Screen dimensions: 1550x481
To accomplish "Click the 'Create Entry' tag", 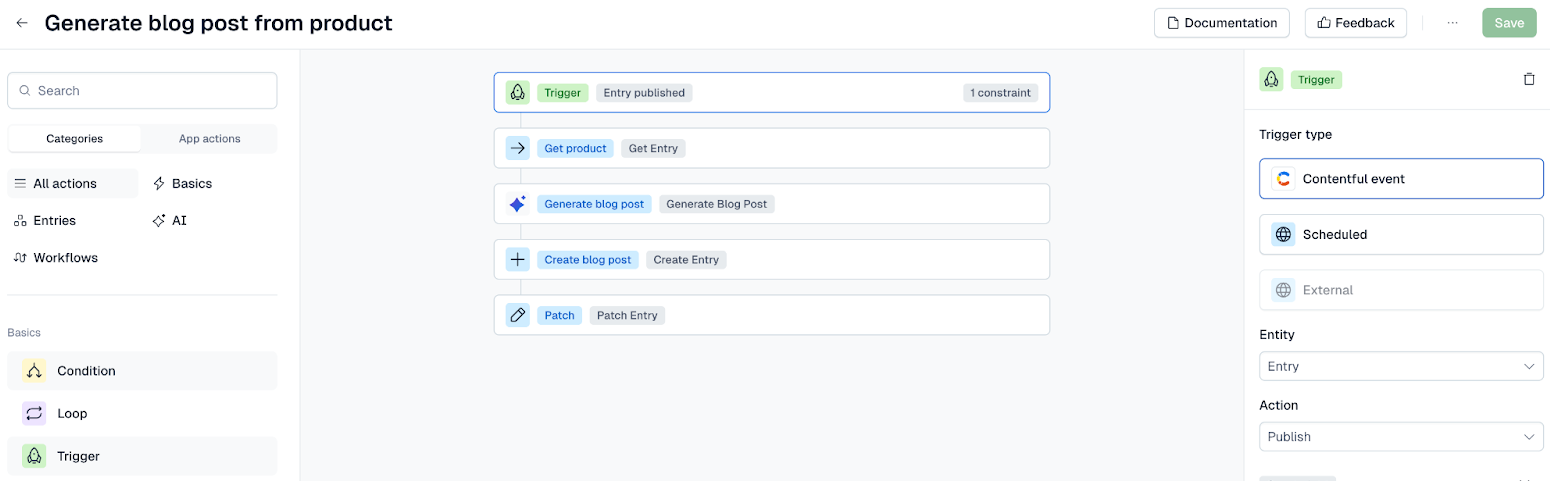I will click(x=686, y=259).
